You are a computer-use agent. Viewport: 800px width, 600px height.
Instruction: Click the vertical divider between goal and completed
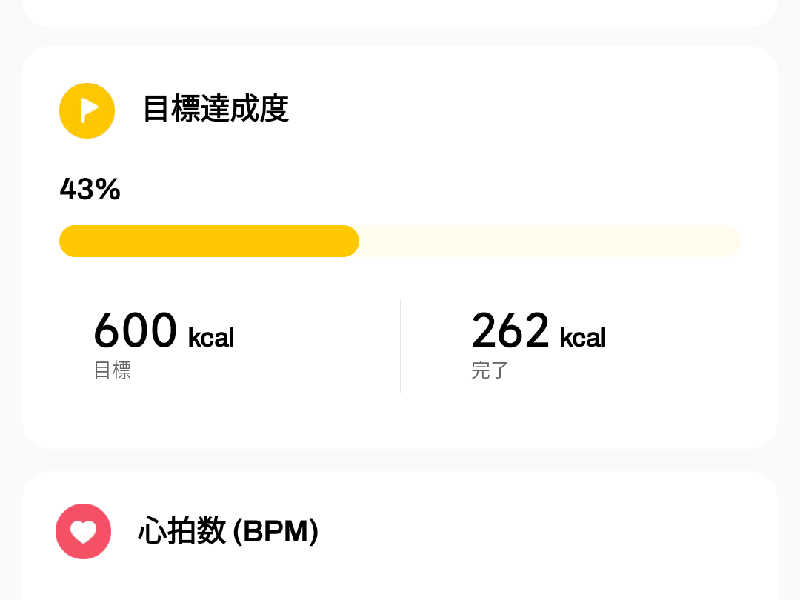coord(401,346)
